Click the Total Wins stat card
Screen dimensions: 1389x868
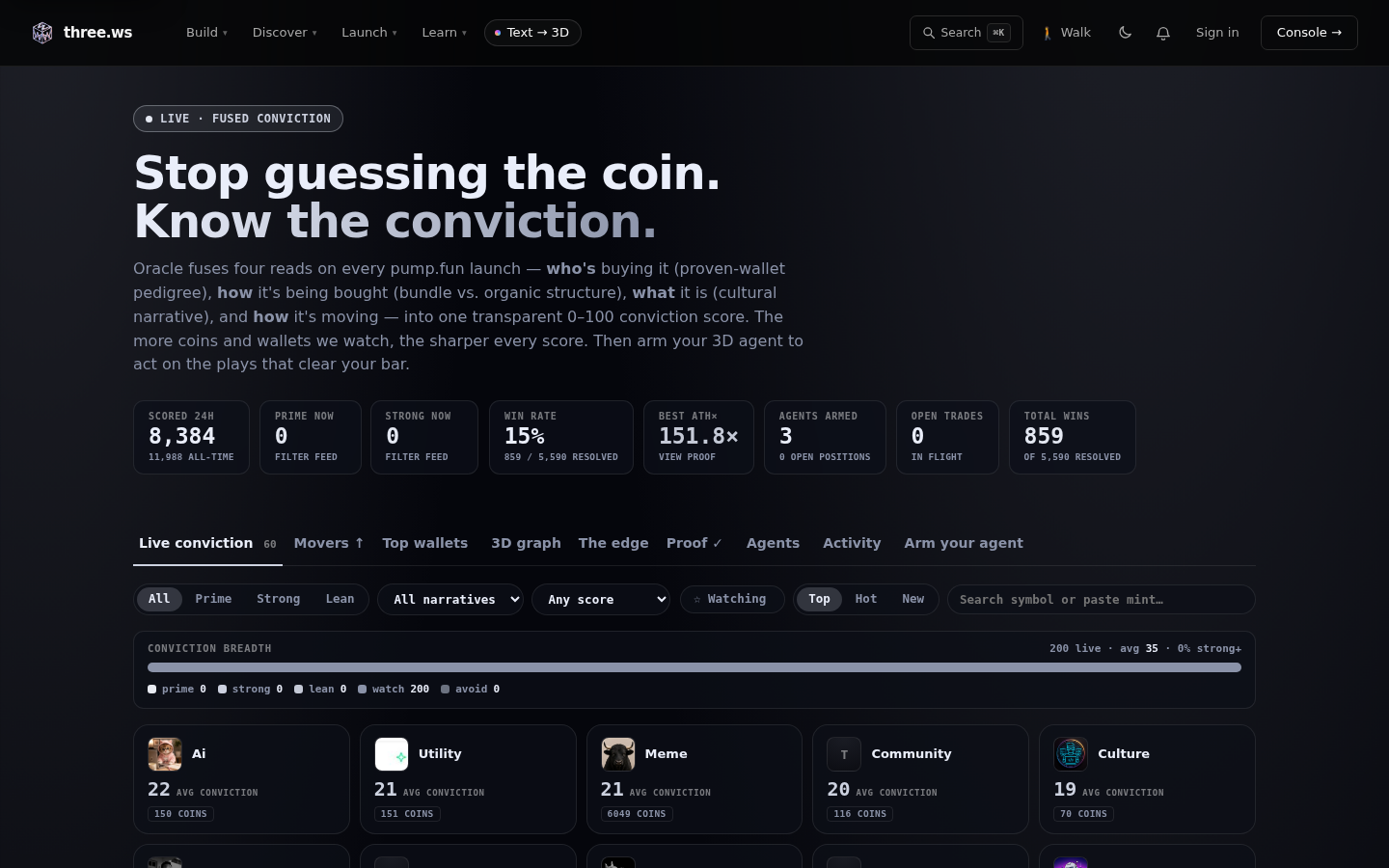[1073, 437]
